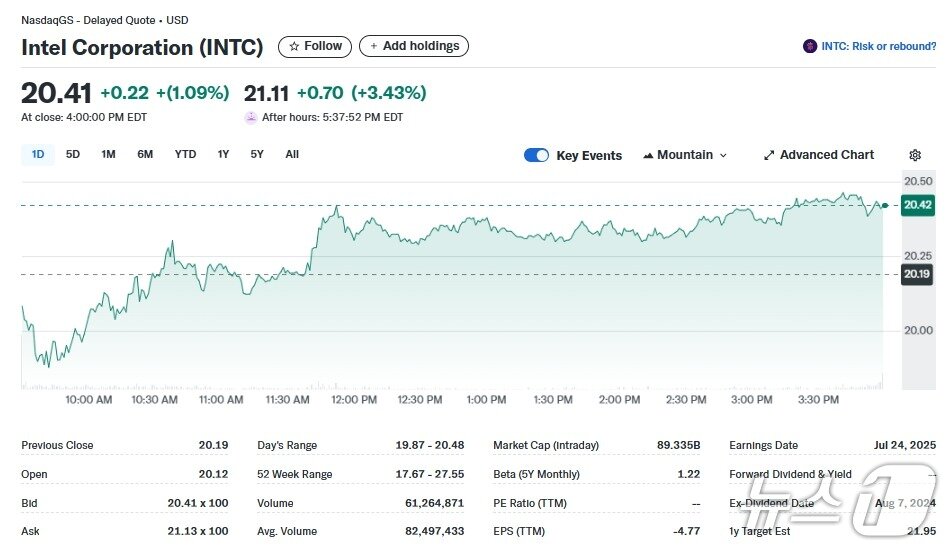Open chart settings gear icon
Screen dimensions: 951x551
[914, 155]
